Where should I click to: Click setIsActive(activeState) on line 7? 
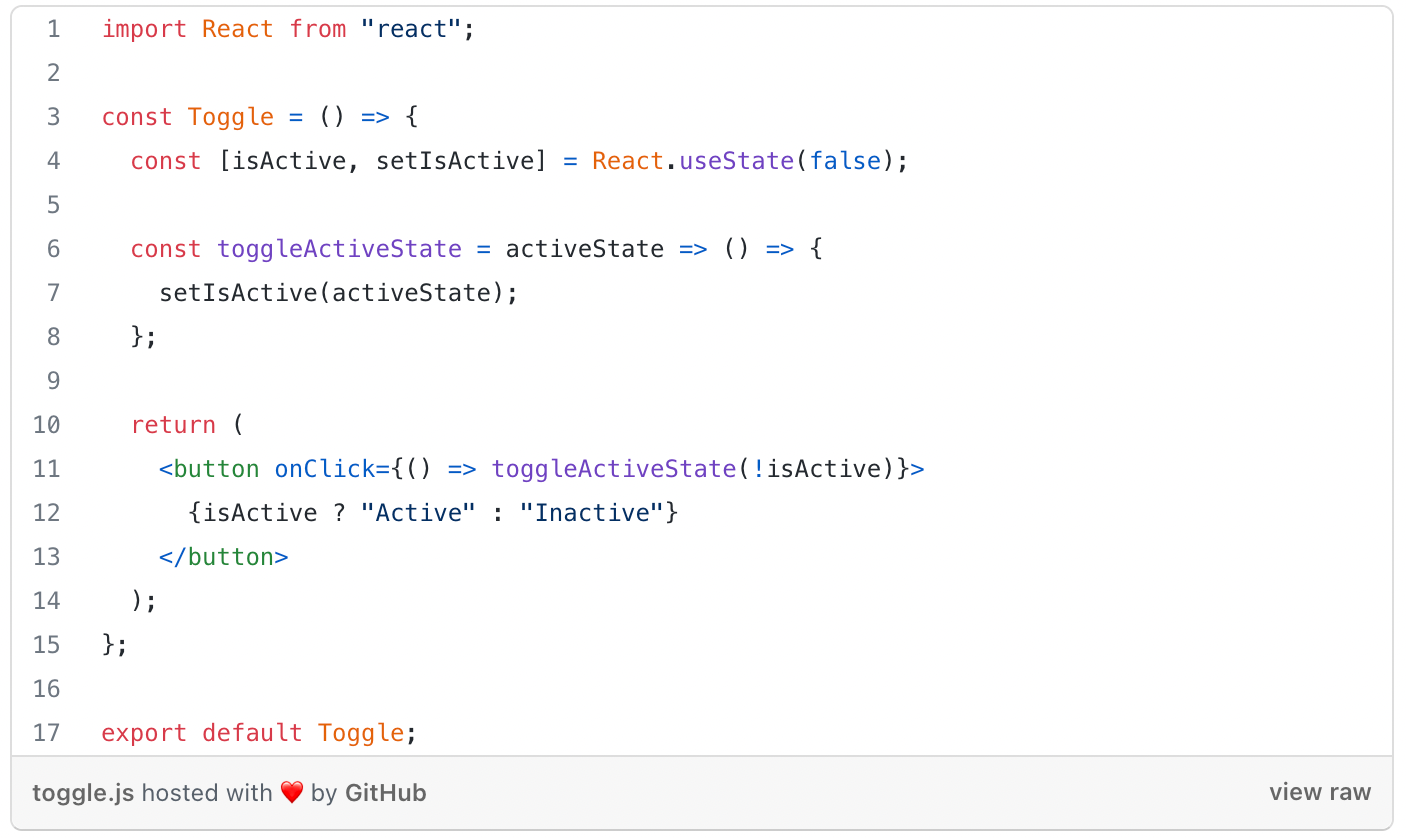(x=339, y=293)
